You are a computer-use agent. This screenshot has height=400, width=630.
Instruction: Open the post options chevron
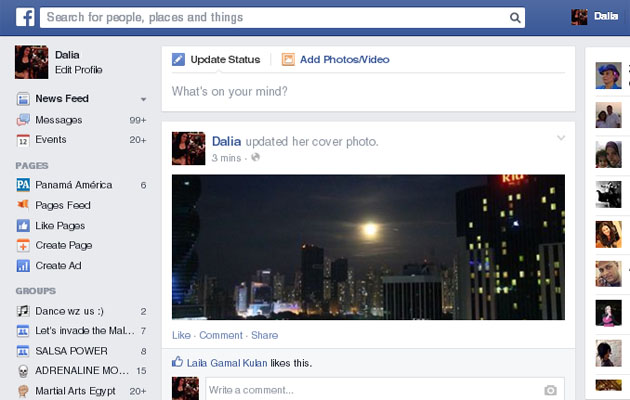click(x=560, y=137)
